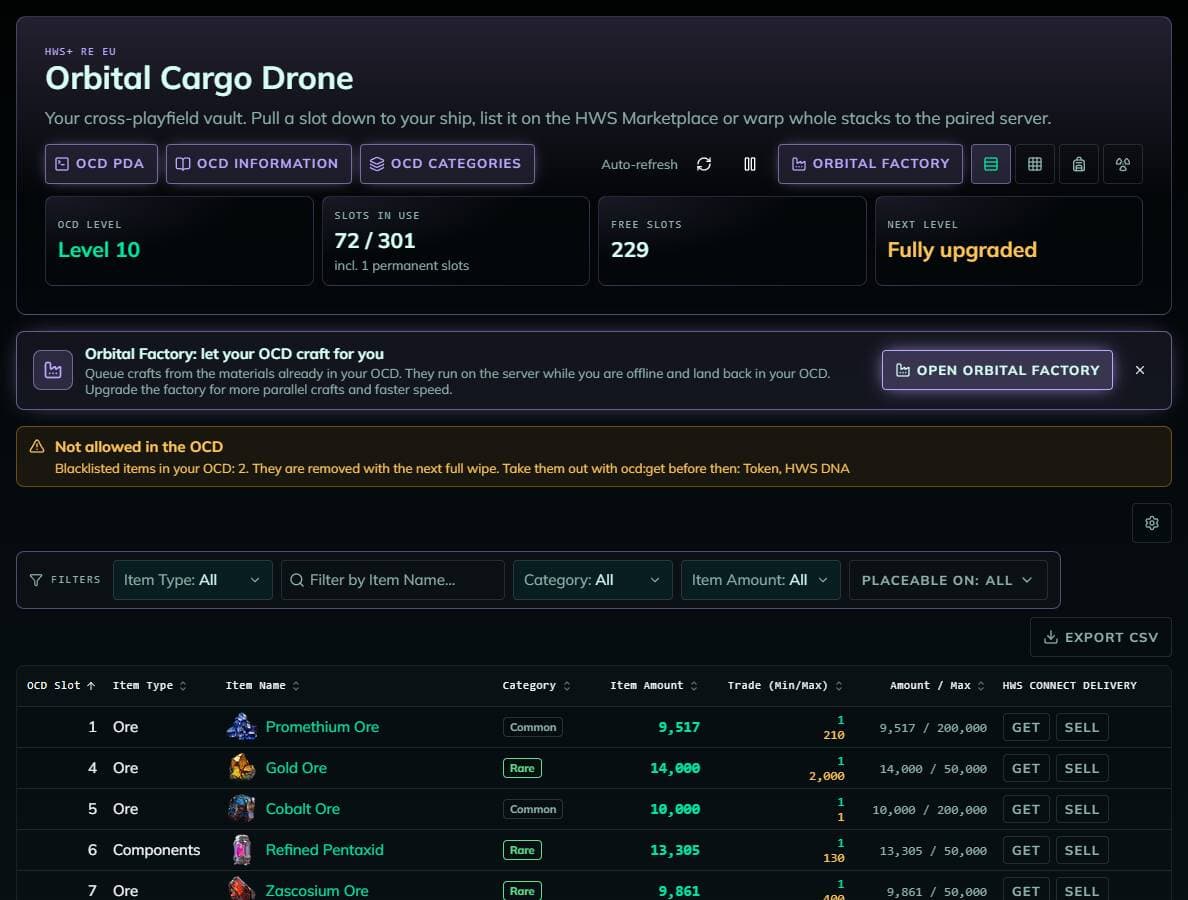1188x900 pixels.
Task: Select the radiation symbol view icon
Action: [x=1122, y=164]
